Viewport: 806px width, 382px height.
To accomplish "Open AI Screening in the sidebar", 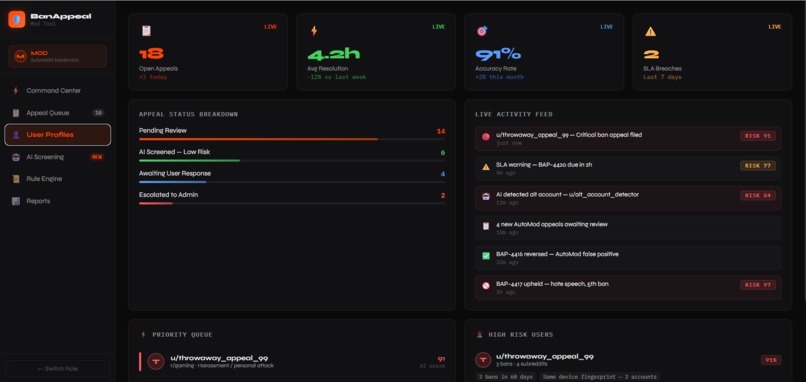I will (x=58, y=157).
